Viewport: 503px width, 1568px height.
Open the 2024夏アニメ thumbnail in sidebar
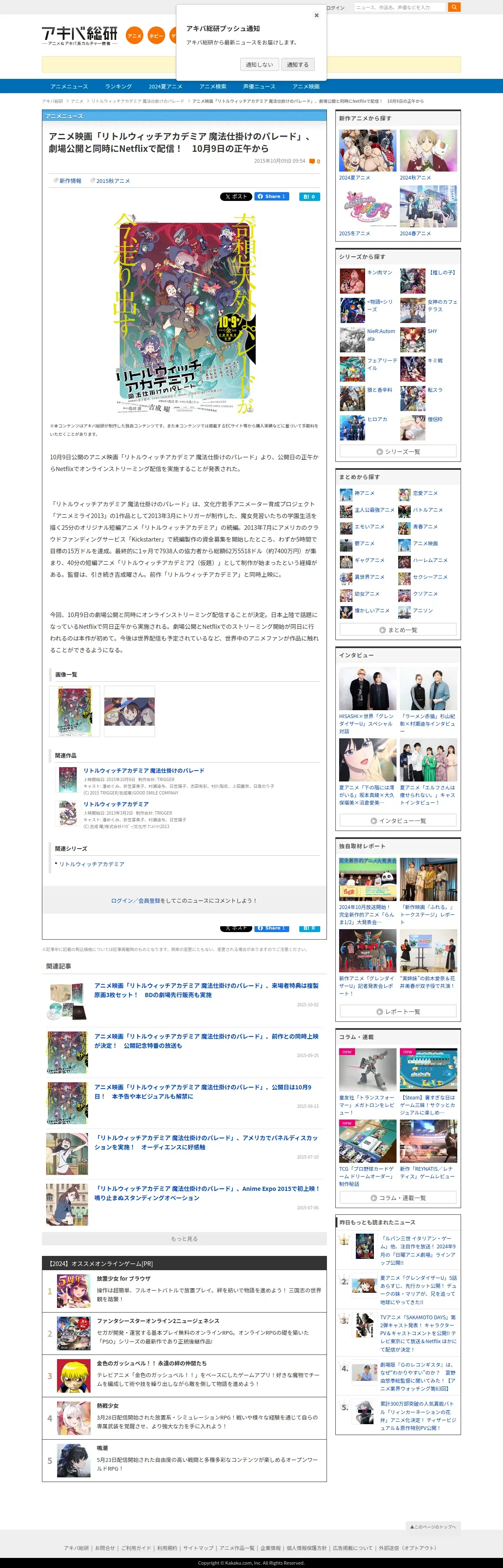(x=367, y=150)
